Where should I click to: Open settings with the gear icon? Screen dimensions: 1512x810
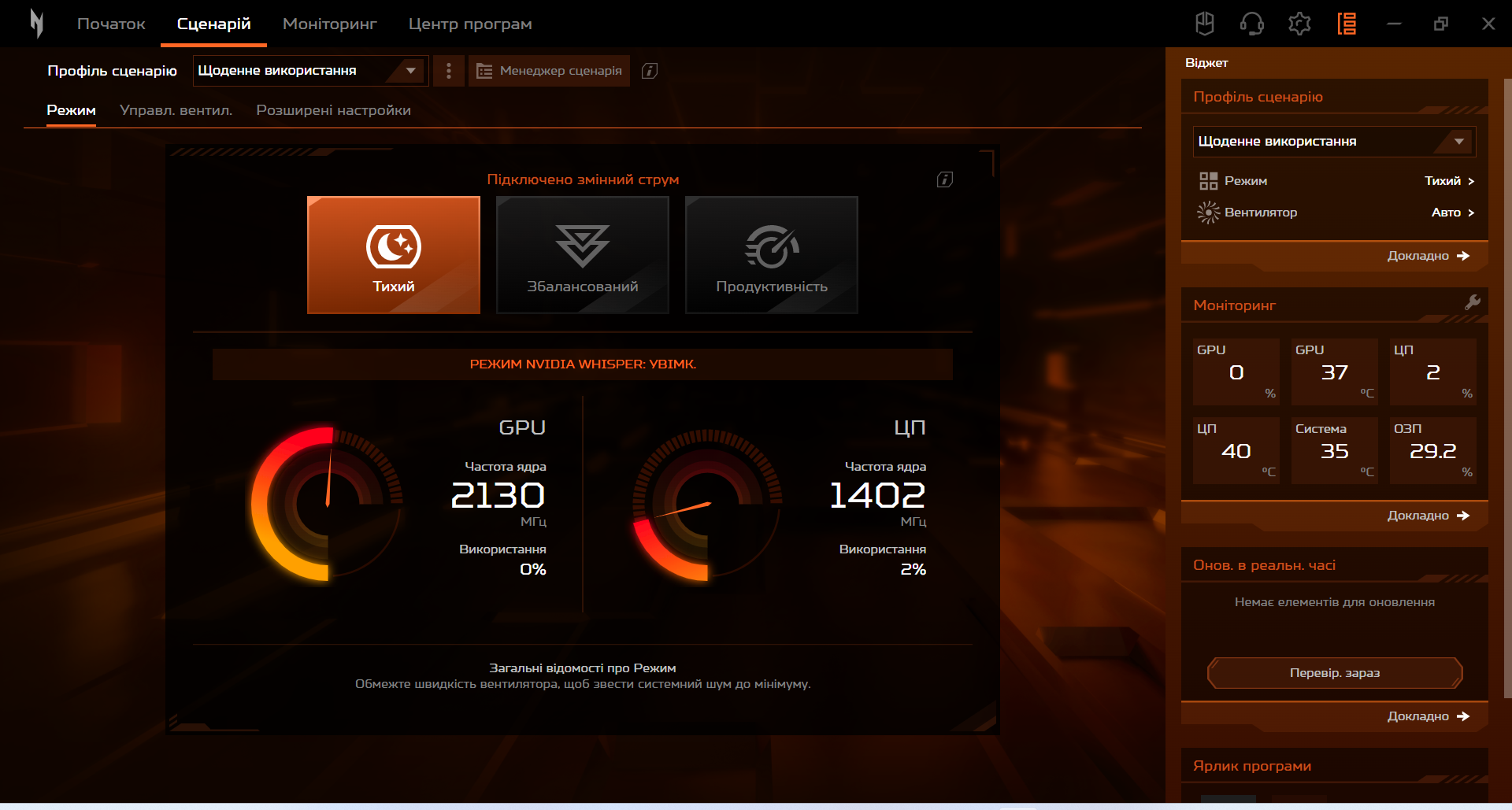click(1299, 24)
